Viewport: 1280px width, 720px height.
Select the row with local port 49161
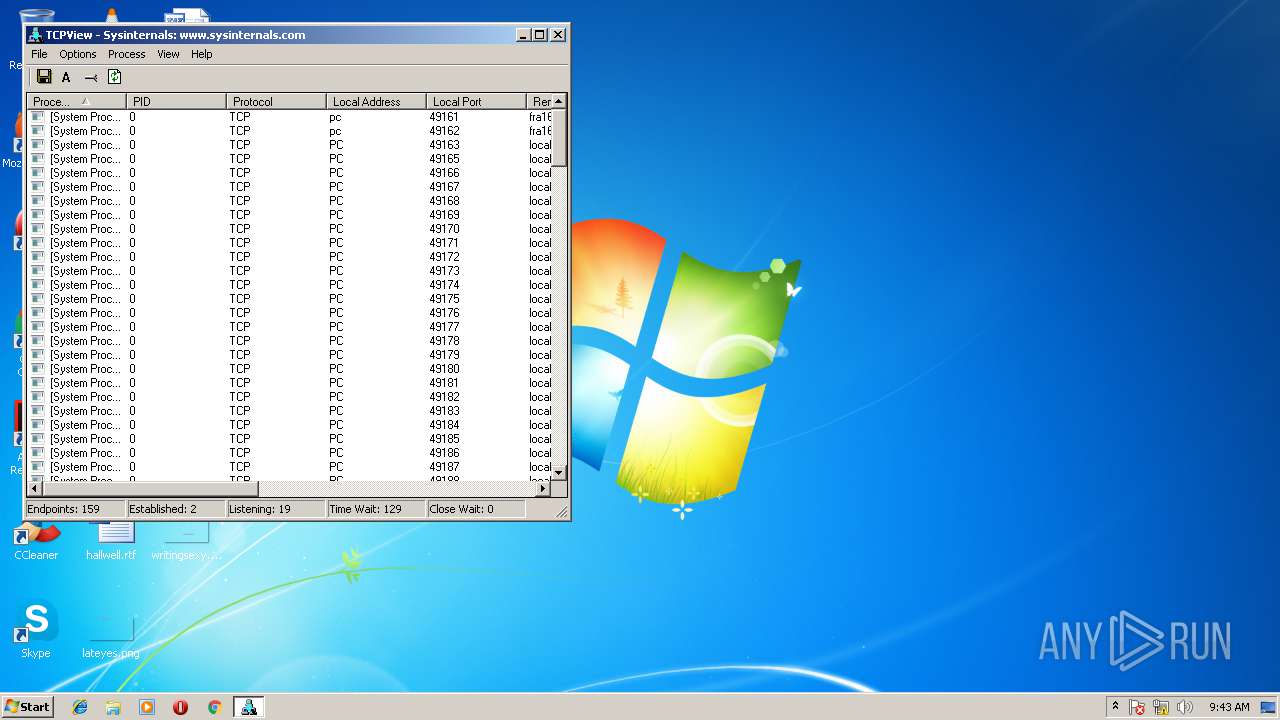pyautogui.click(x=289, y=117)
